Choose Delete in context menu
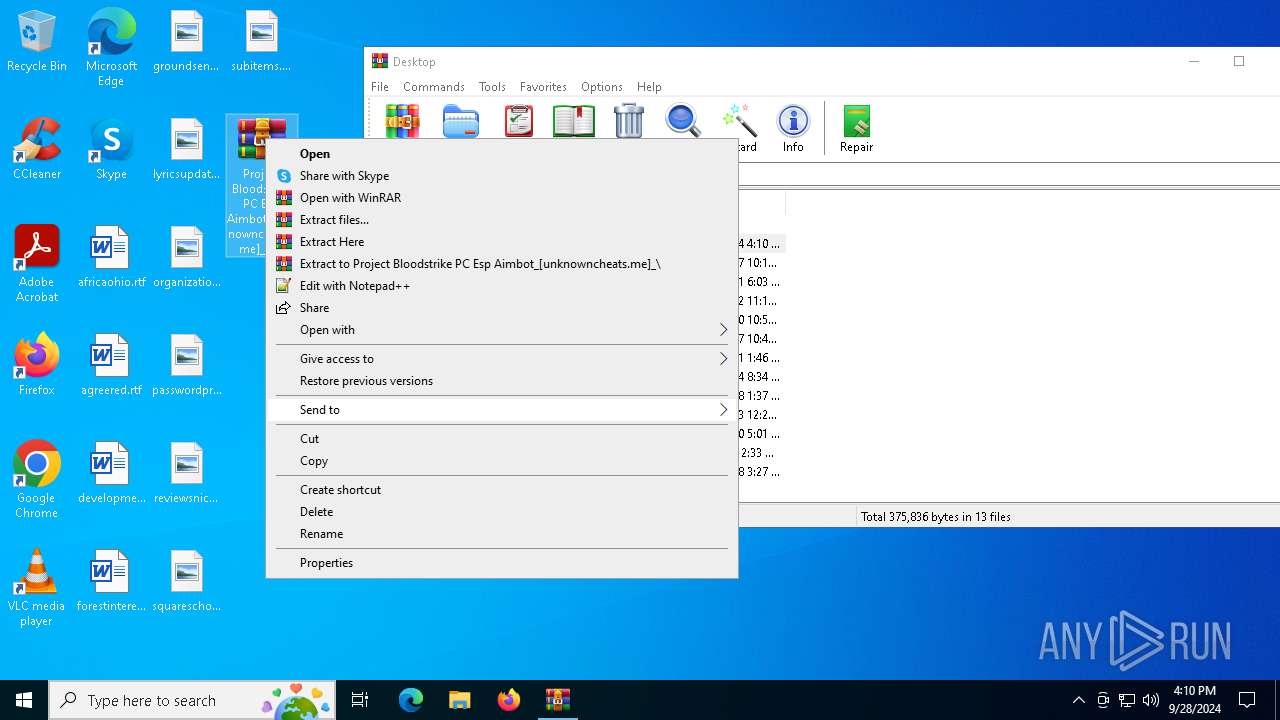The width and height of the screenshot is (1280, 720). 502,512
